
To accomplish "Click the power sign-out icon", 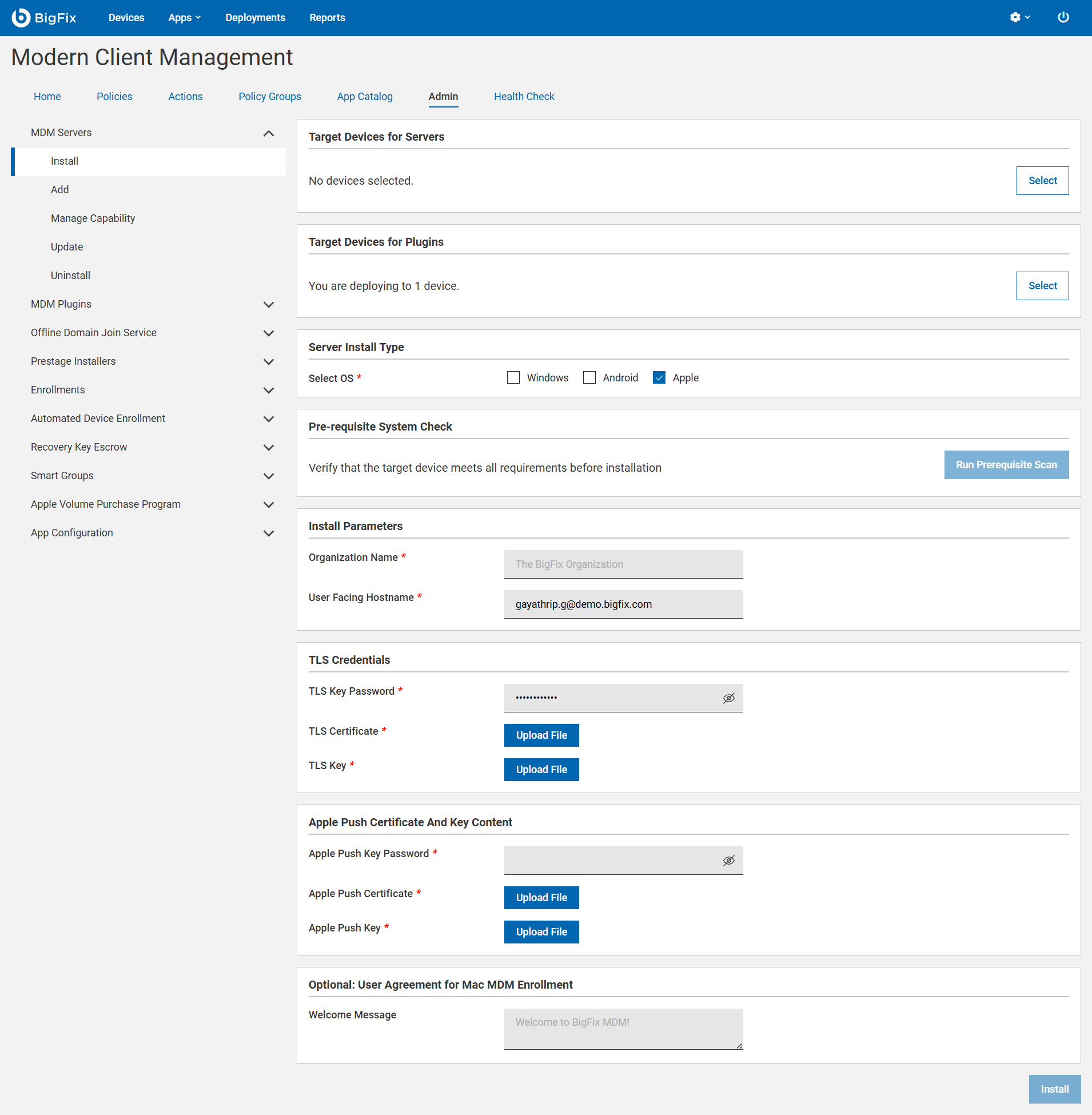I will (x=1063, y=17).
